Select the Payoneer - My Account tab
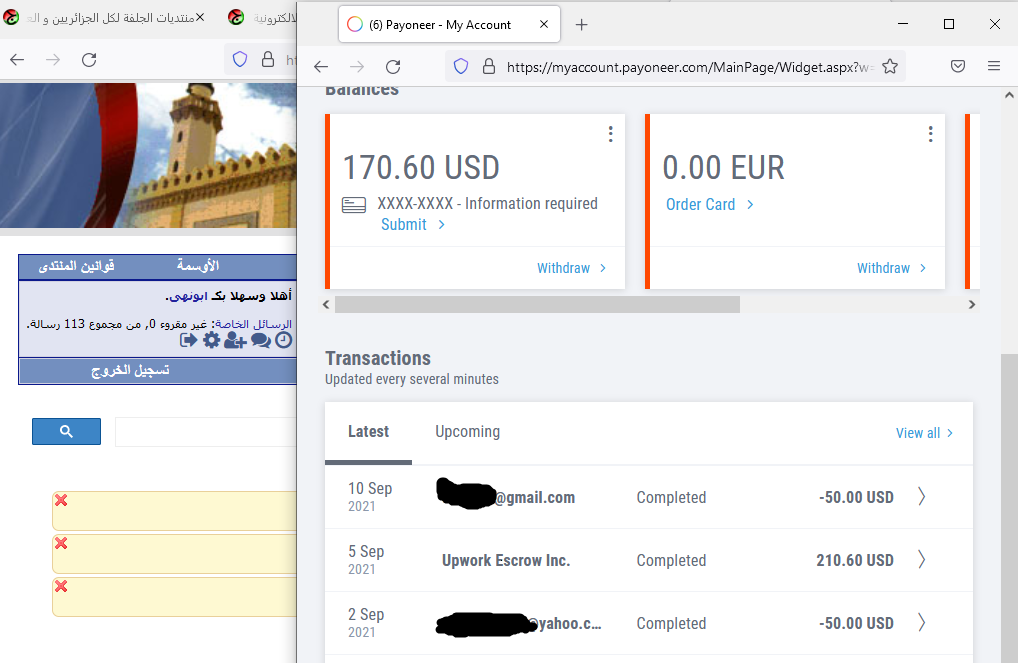 (449, 25)
